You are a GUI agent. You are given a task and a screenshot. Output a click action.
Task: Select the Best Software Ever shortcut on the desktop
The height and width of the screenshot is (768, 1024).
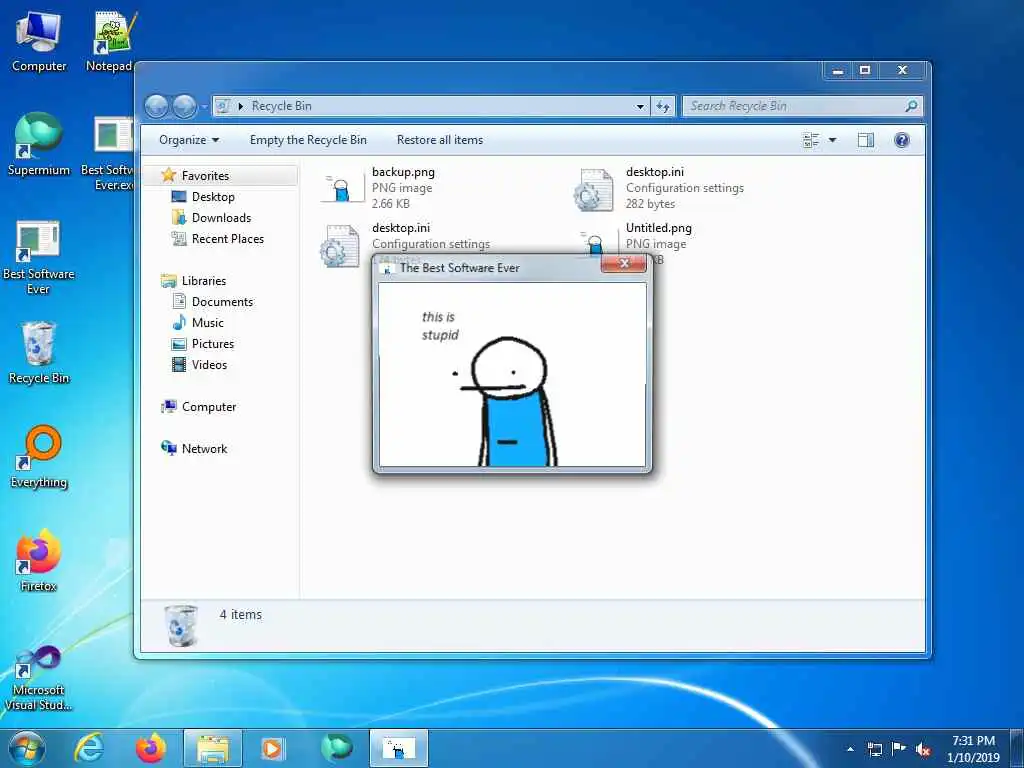pyautogui.click(x=39, y=257)
